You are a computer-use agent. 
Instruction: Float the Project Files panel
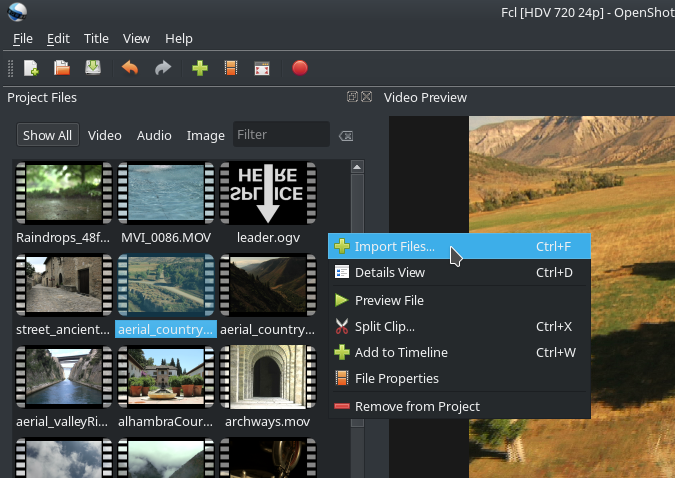pos(352,97)
